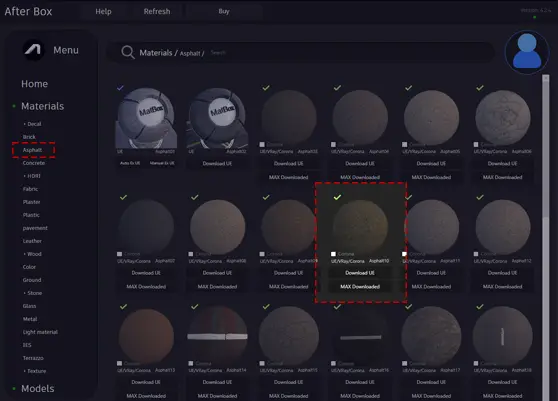Click the green checkmark above Asphalt13
The image size is (558, 401).
[123, 306]
